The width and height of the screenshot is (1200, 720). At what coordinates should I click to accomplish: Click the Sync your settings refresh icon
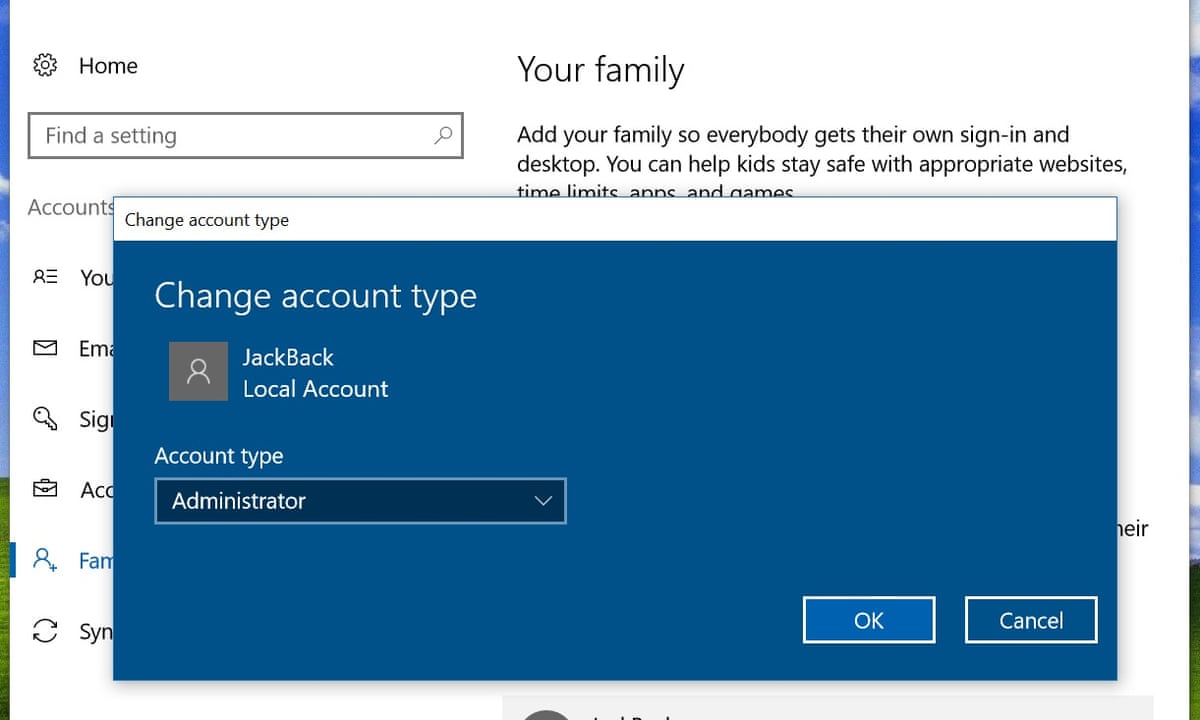pos(45,631)
